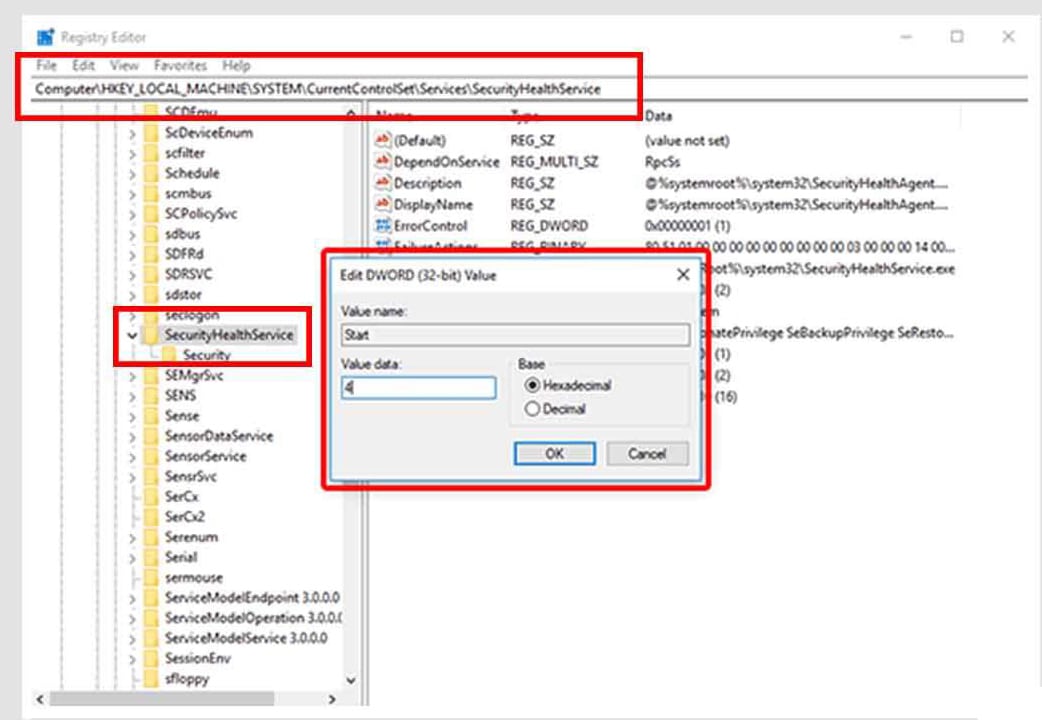Expand the scfilter key
This screenshot has height=720, width=1042.
[132, 154]
